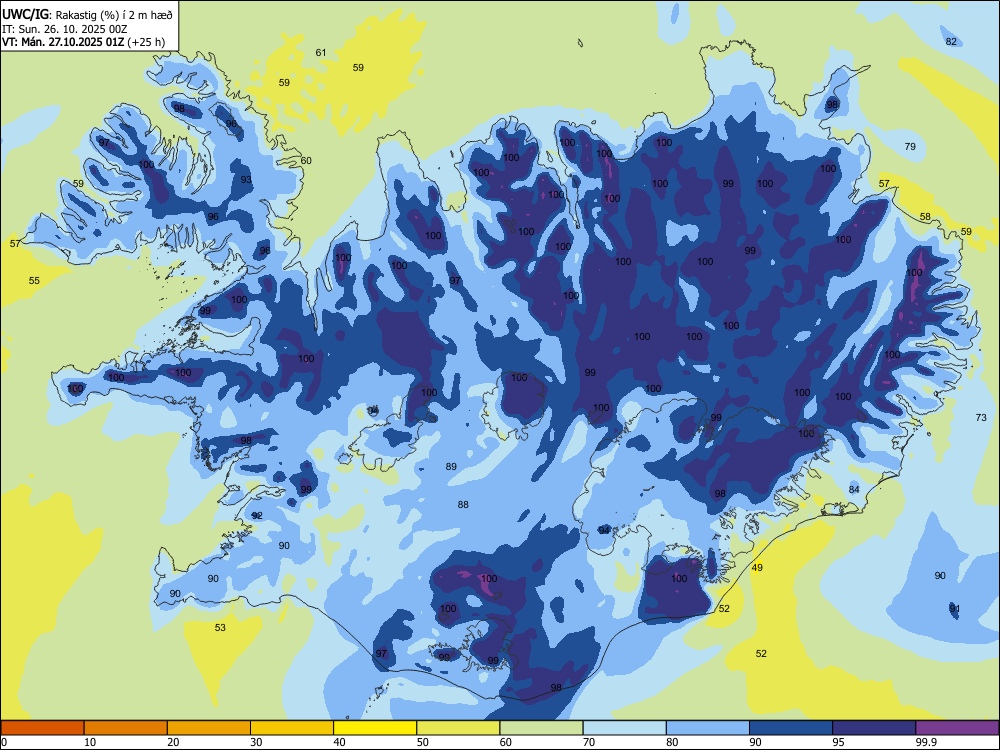Viewport: 1000px width, 750px height.
Task: Click the '55' humidity value on map
Action: 34,281
